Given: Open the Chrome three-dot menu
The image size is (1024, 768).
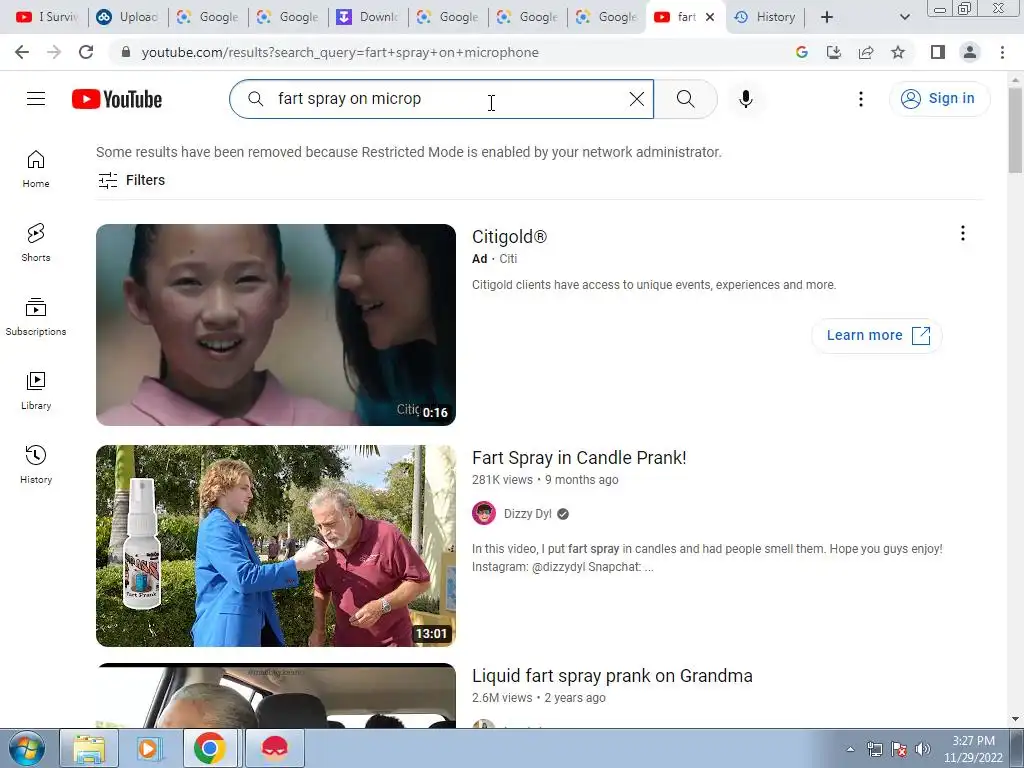Looking at the screenshot, I should click(1002, 52).
